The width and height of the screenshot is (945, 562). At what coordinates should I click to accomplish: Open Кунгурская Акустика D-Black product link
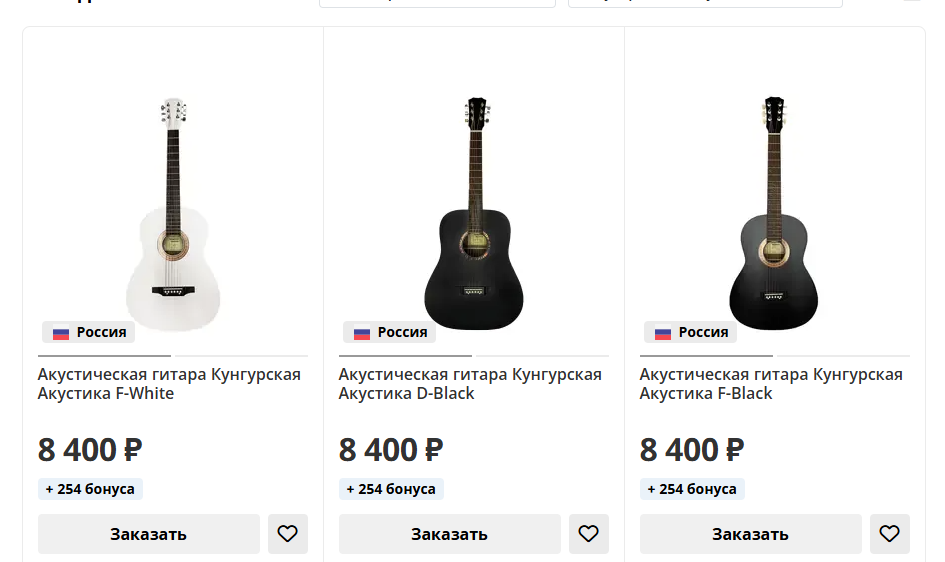pos(470,384)
